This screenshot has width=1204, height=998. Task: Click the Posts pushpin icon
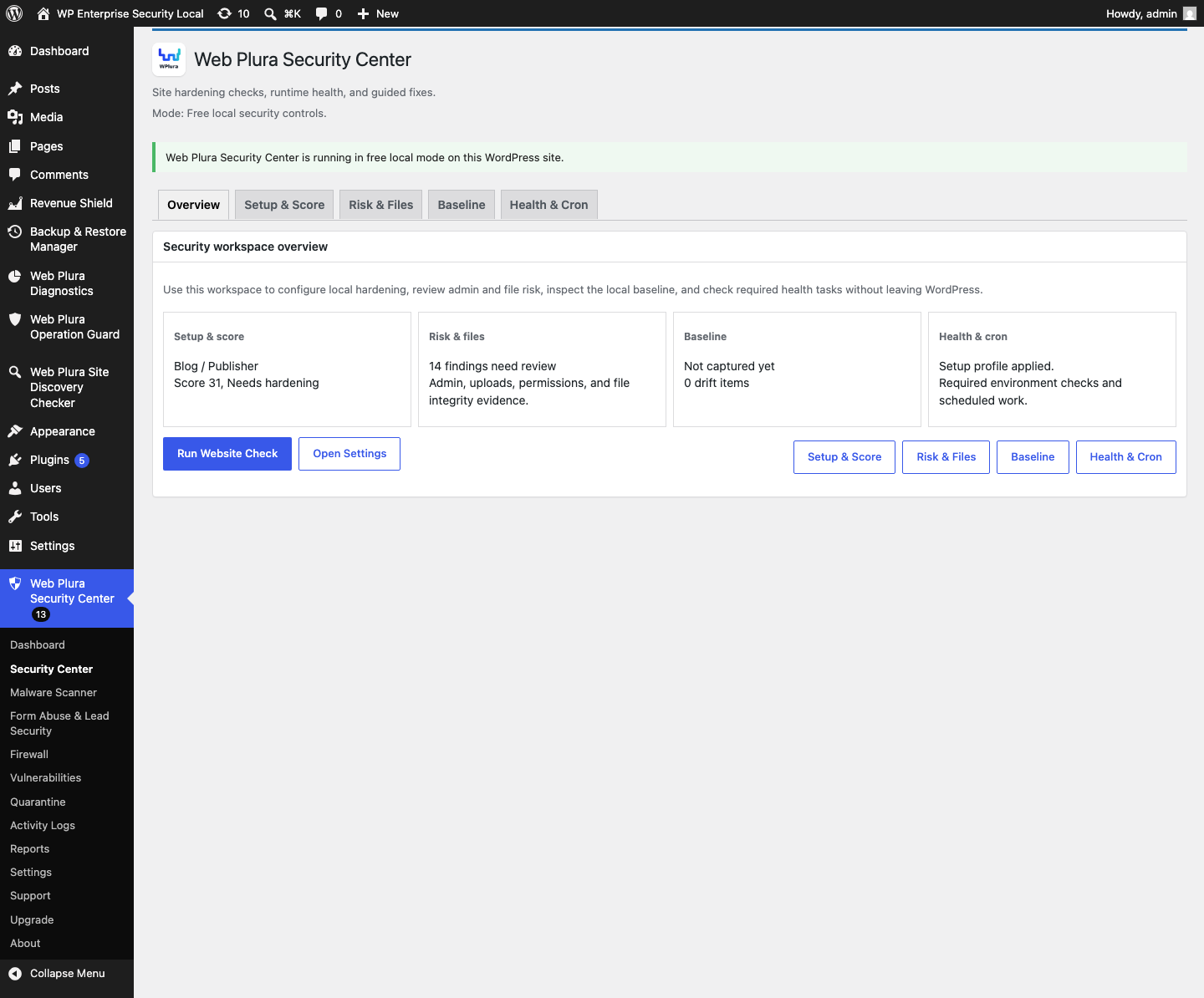point(15,89)
